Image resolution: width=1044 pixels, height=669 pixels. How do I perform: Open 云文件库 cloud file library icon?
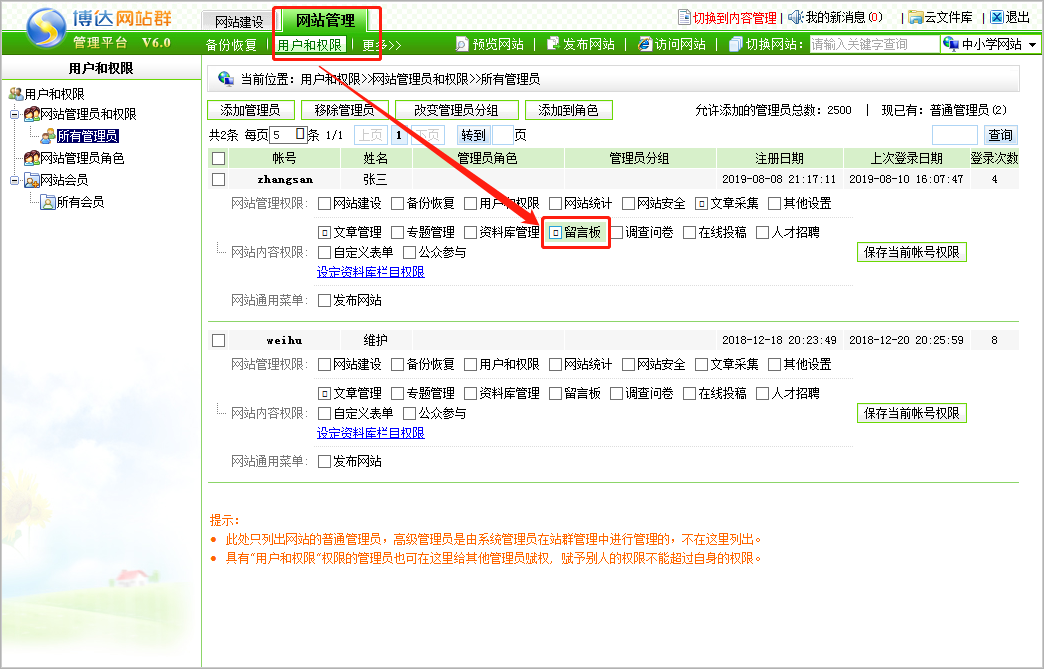tap(915, 17)
